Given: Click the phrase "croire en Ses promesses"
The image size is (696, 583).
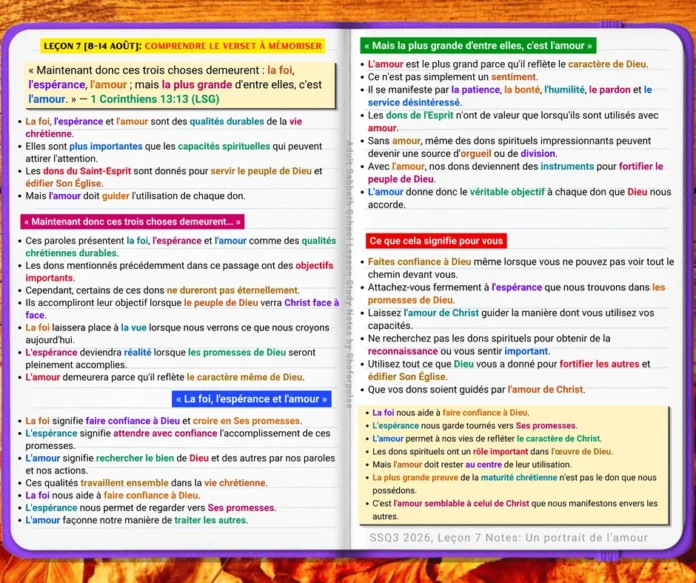Looking at the screenshot, I should coord(246,420).
